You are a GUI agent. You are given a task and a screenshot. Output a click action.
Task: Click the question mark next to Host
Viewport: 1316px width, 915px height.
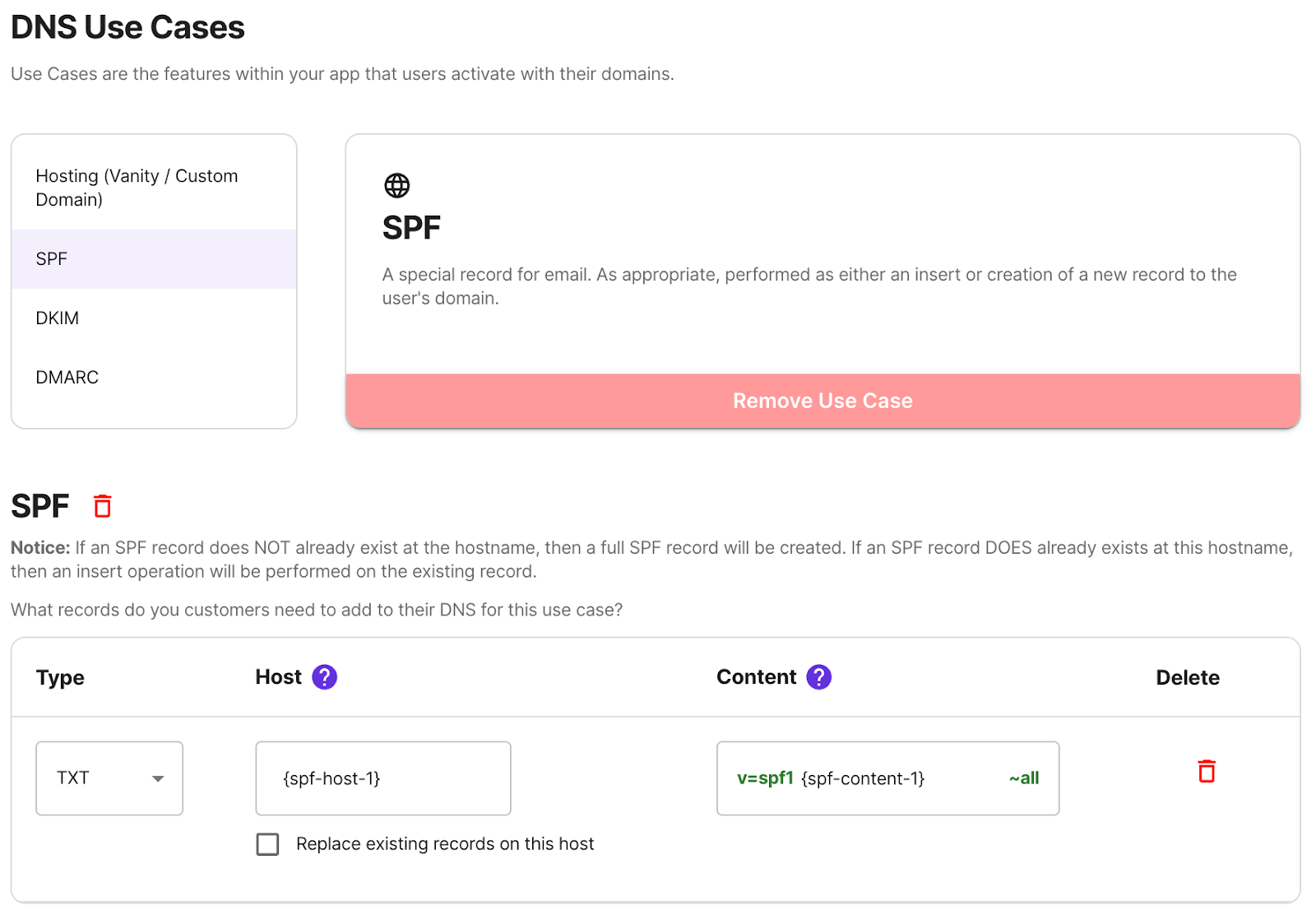click(324, 676)
